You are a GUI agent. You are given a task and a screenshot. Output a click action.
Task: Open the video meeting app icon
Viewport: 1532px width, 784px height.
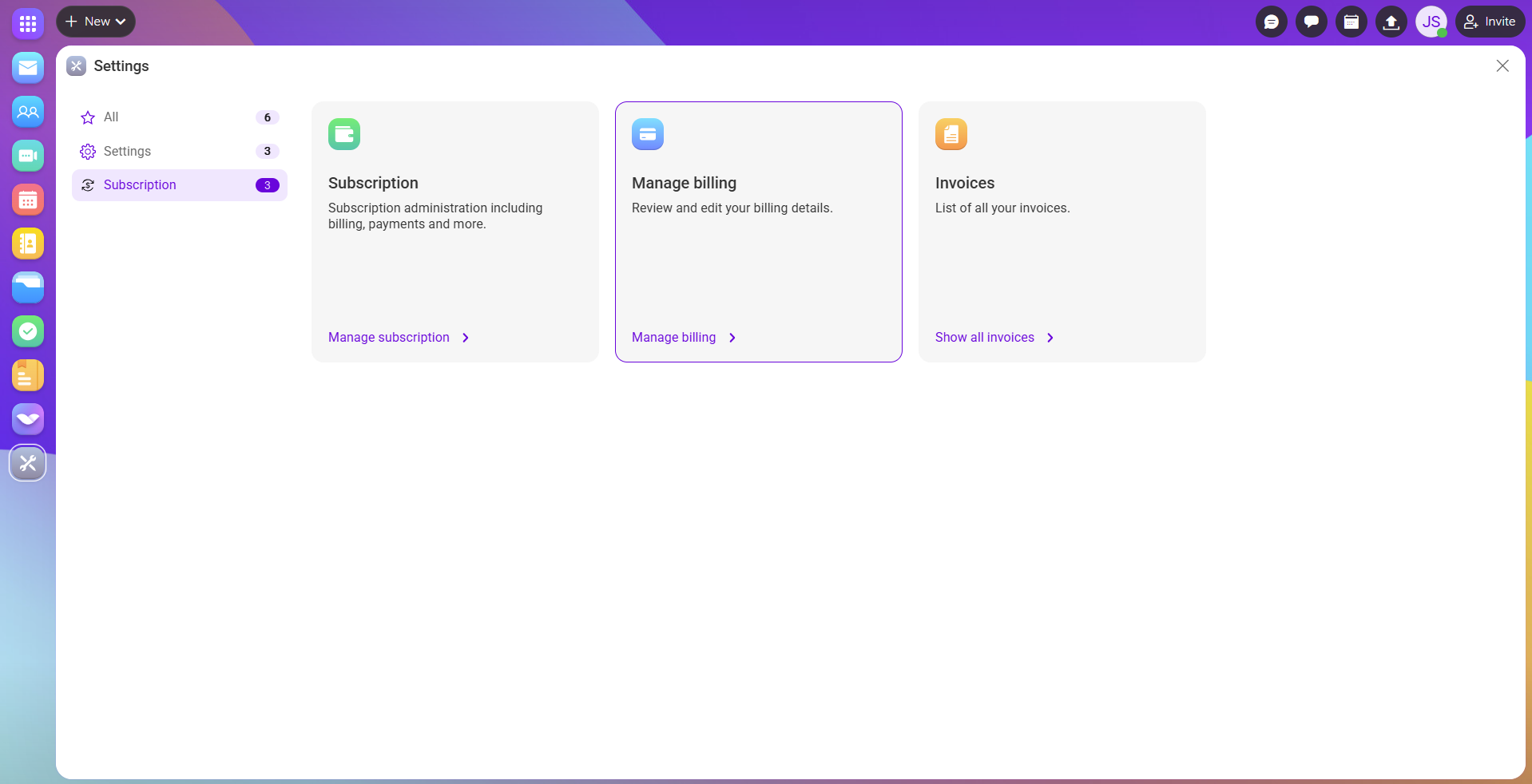28,156
